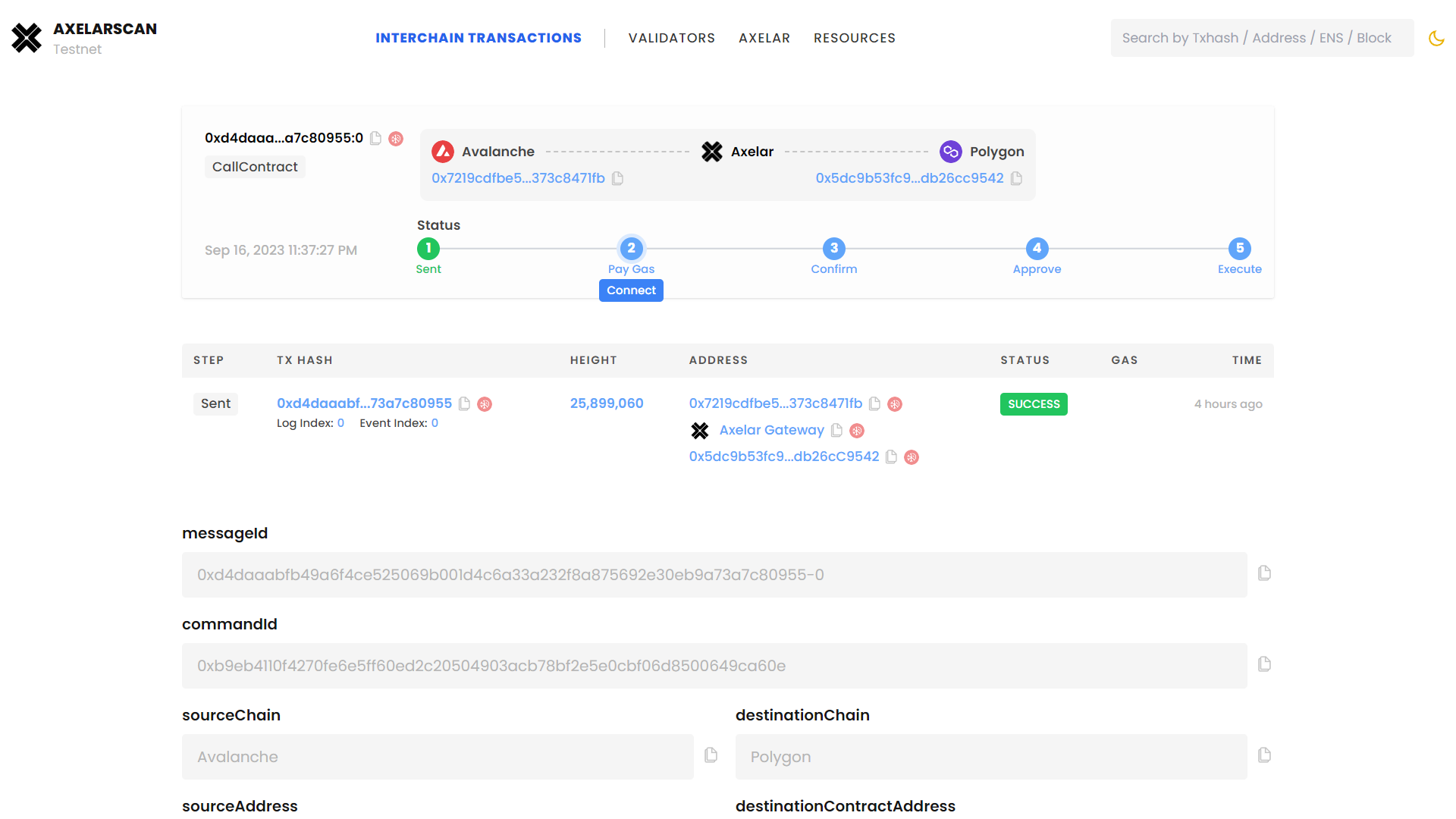Copy the messageId value
This screenshot has height=819, width=1456.
click(x=1264, y=573)
